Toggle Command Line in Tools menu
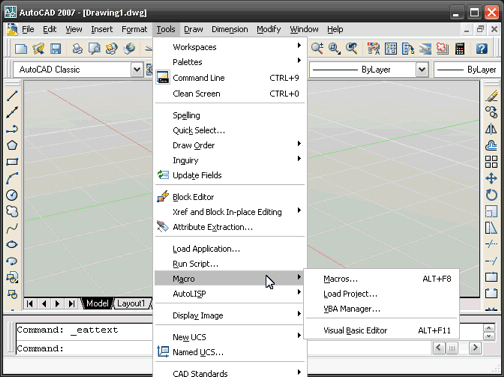The image size is (504, 377). (x=230, y=78)
